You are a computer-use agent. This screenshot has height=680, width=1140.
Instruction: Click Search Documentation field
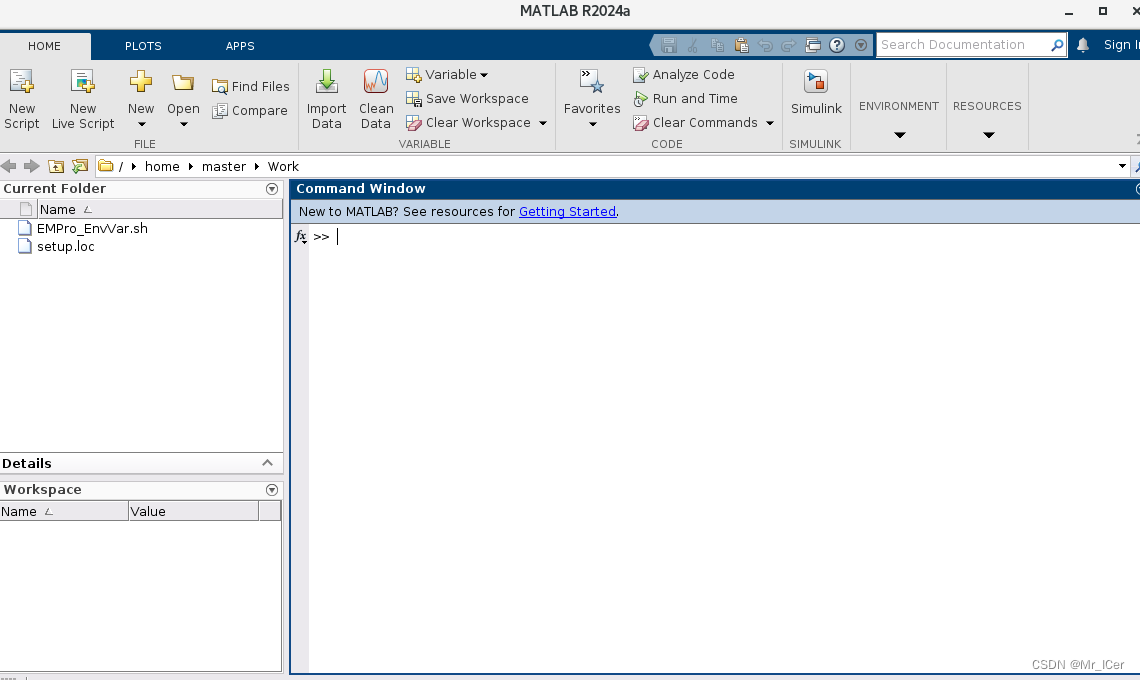tap(962, 45)
